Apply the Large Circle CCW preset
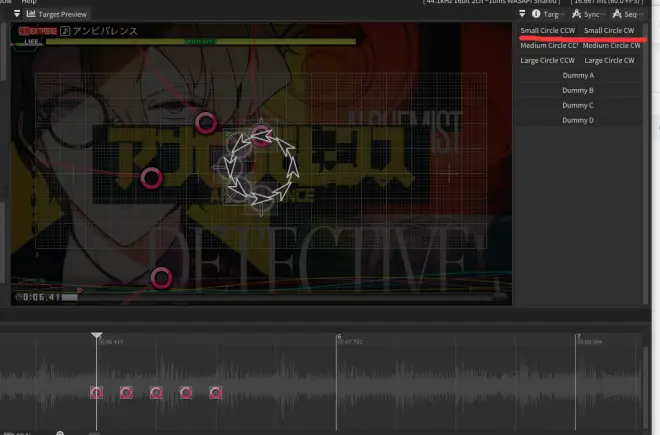The image size is (660, 435). point(547,61)
